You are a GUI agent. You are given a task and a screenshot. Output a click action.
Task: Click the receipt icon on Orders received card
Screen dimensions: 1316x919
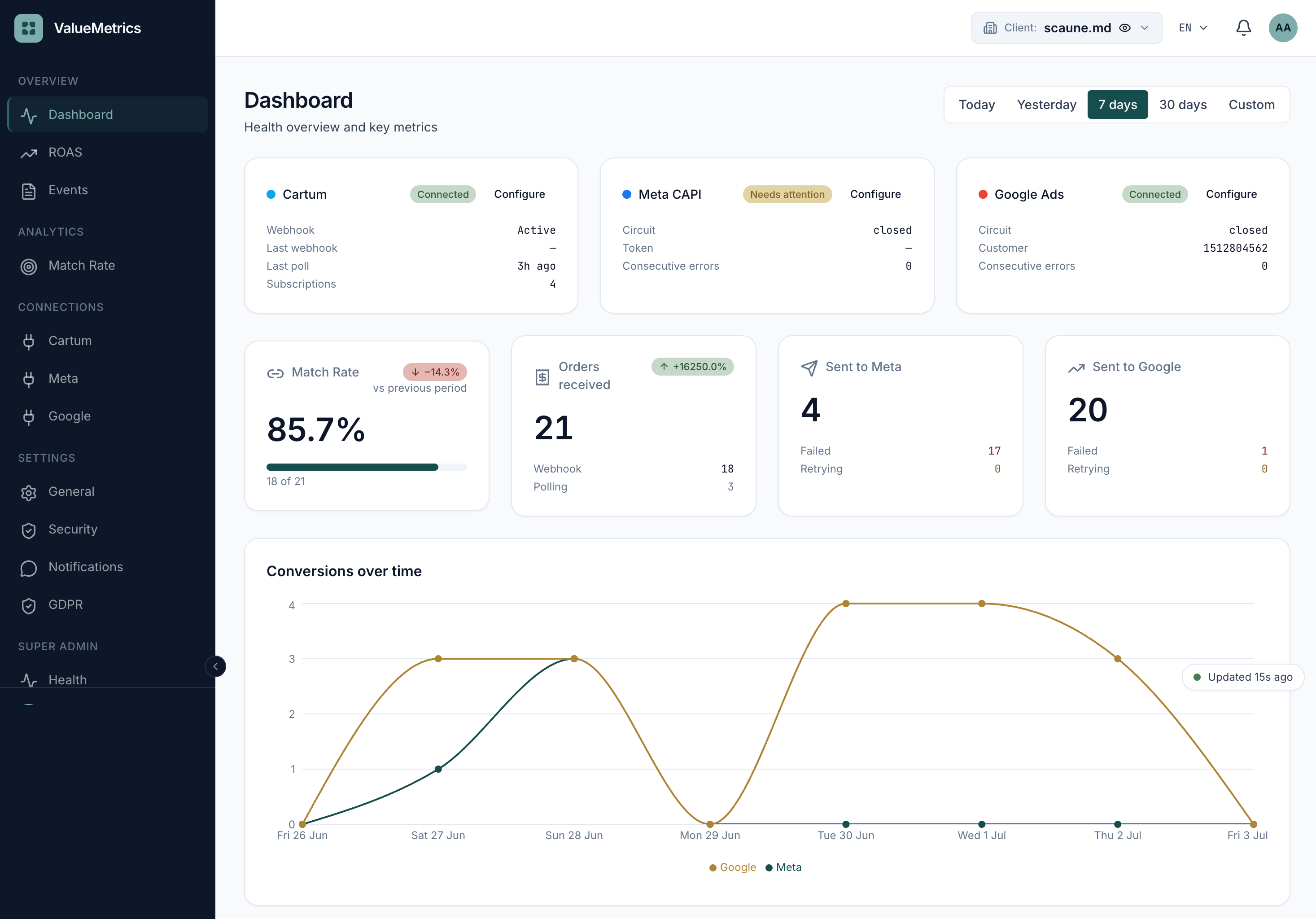click(542, 376)
